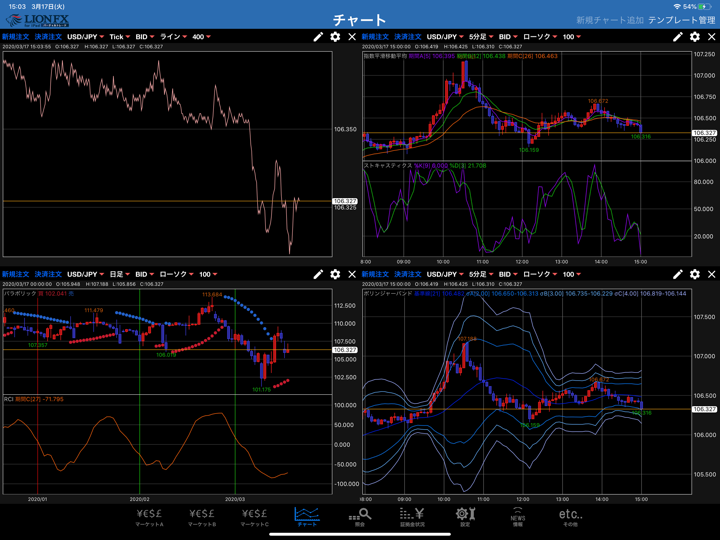This screenshot has height=540, width=720.
Task: Expand the Tick timeframe dropdown
Action: tap(120, 37)
